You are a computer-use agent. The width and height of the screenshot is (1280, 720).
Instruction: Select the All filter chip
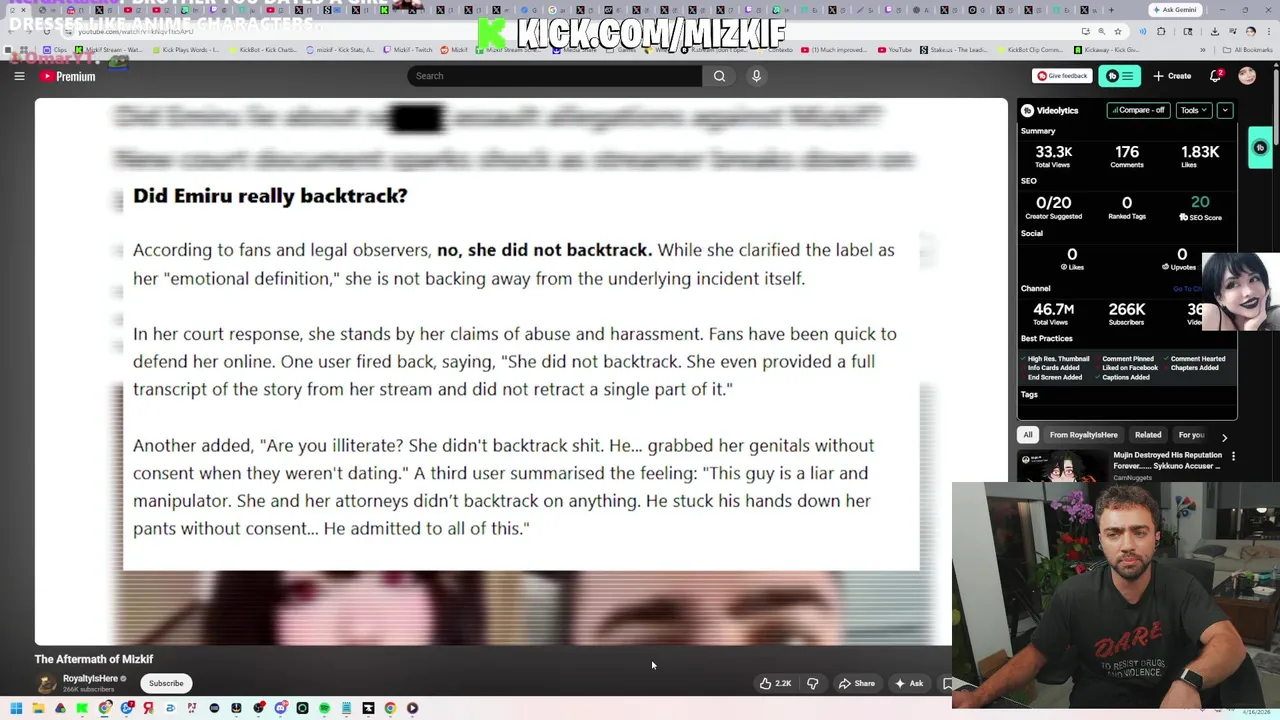[x=1027, y=435]
